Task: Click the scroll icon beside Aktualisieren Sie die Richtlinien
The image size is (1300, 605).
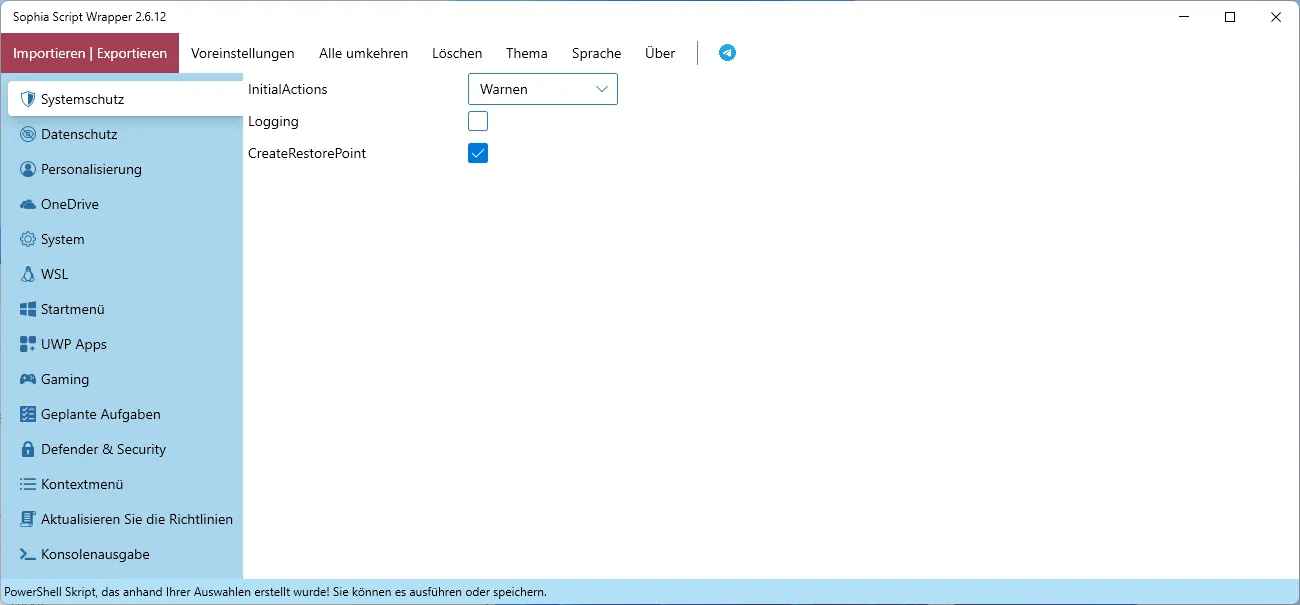Action: click(28, 519)
